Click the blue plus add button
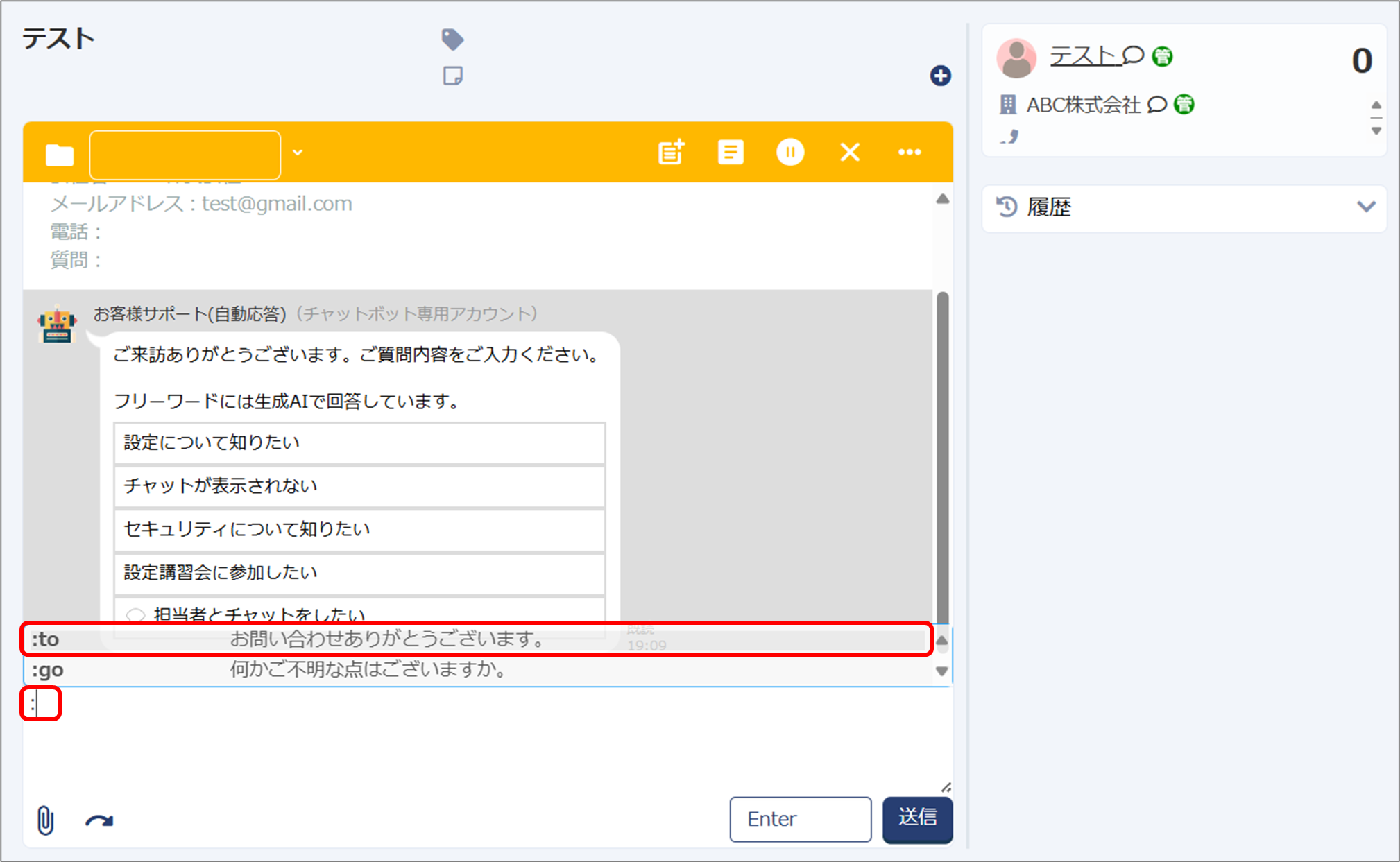Screen dimensions: 1400x862 pyautogui.click(x=940, y=76)
